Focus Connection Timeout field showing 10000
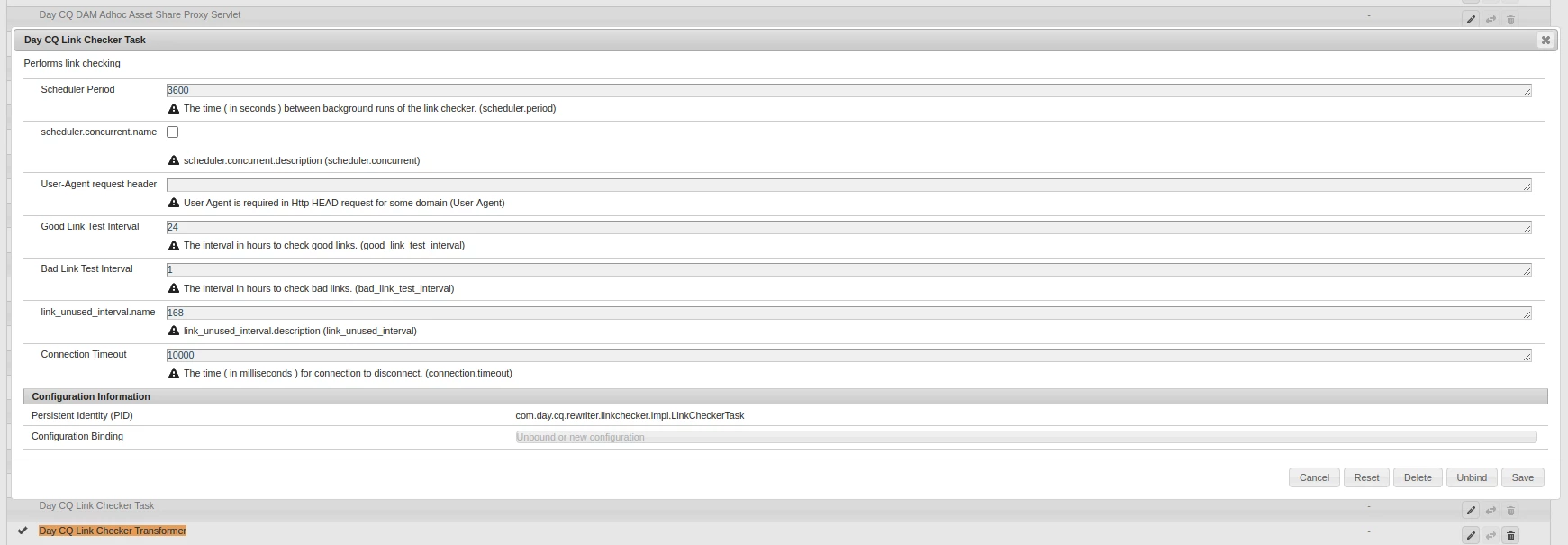The width and height of the screenshot is (1568, 545). point(848,355)
